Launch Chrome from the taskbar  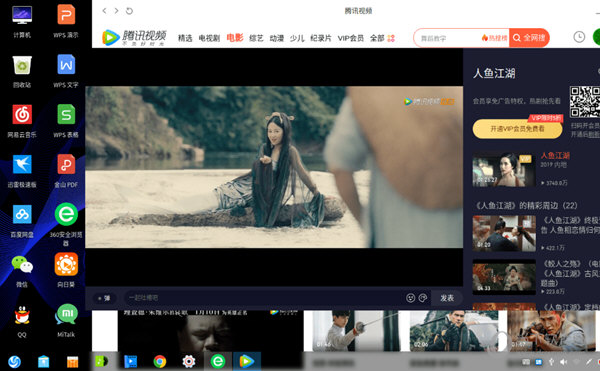tap(160, 361)
